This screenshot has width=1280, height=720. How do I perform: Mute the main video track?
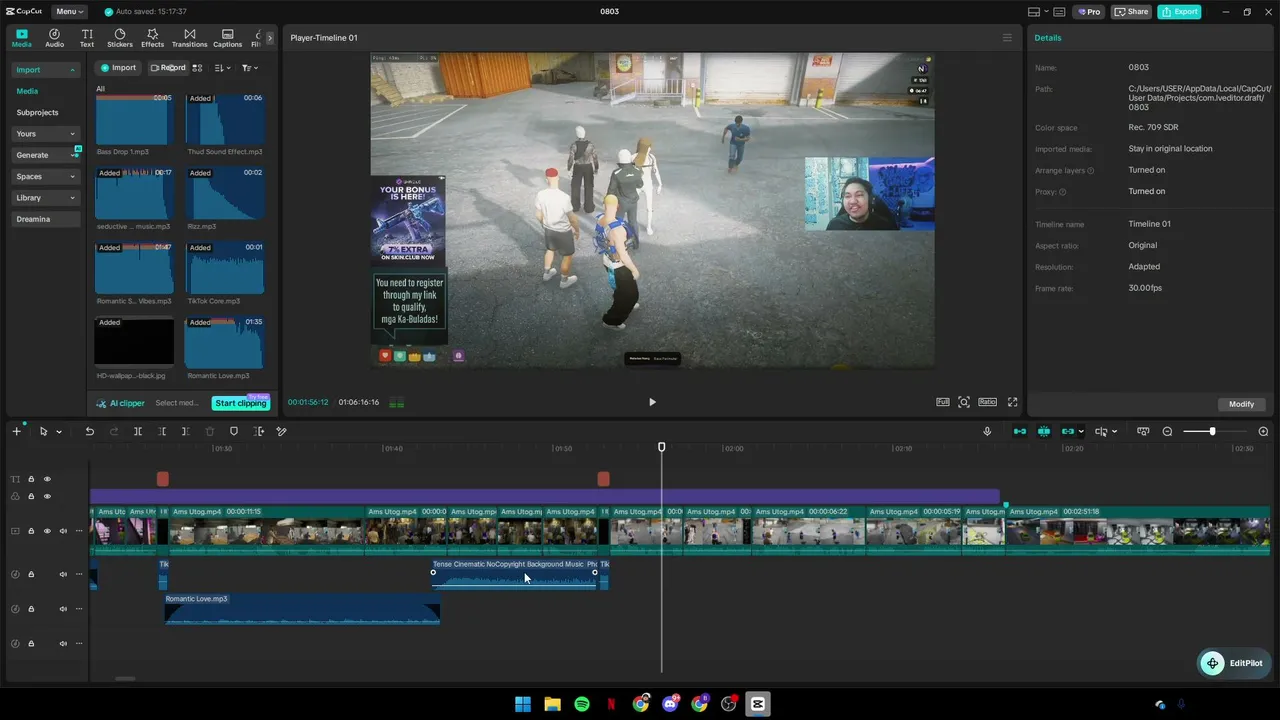63,531
